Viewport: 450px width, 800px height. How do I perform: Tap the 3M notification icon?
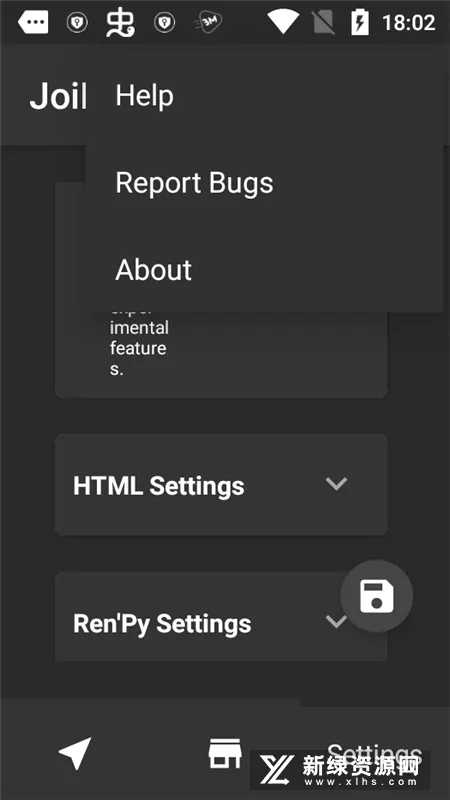208,22
